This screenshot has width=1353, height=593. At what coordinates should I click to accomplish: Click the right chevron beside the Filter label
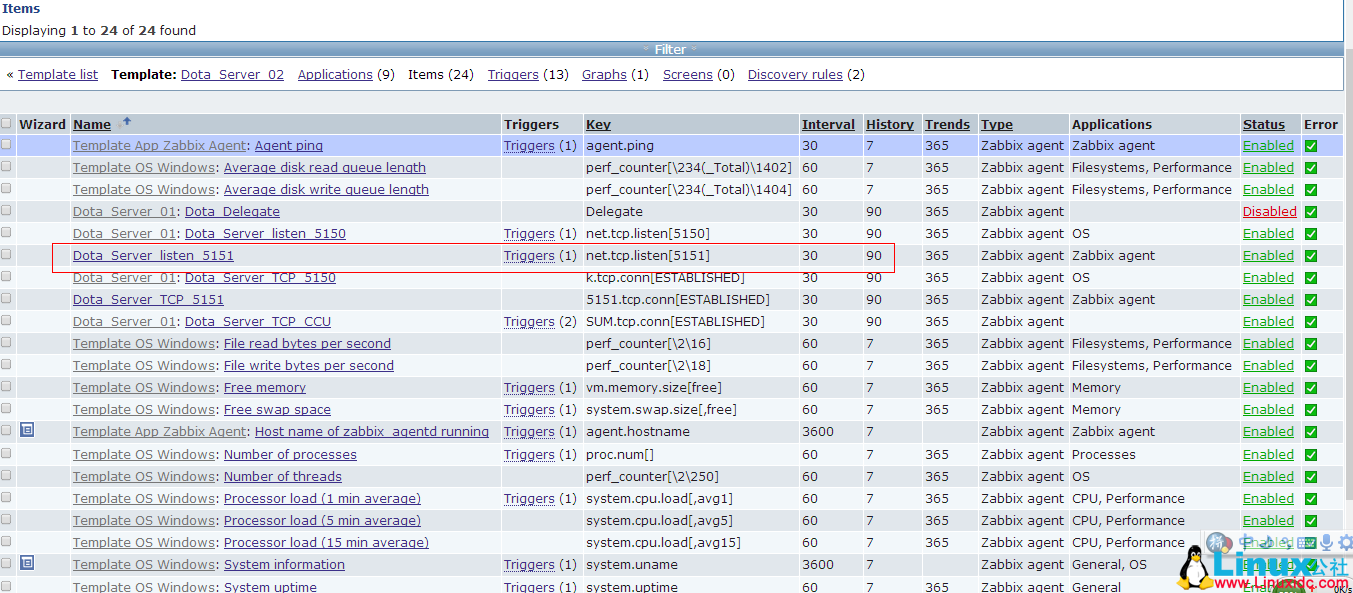click(694, 48)
